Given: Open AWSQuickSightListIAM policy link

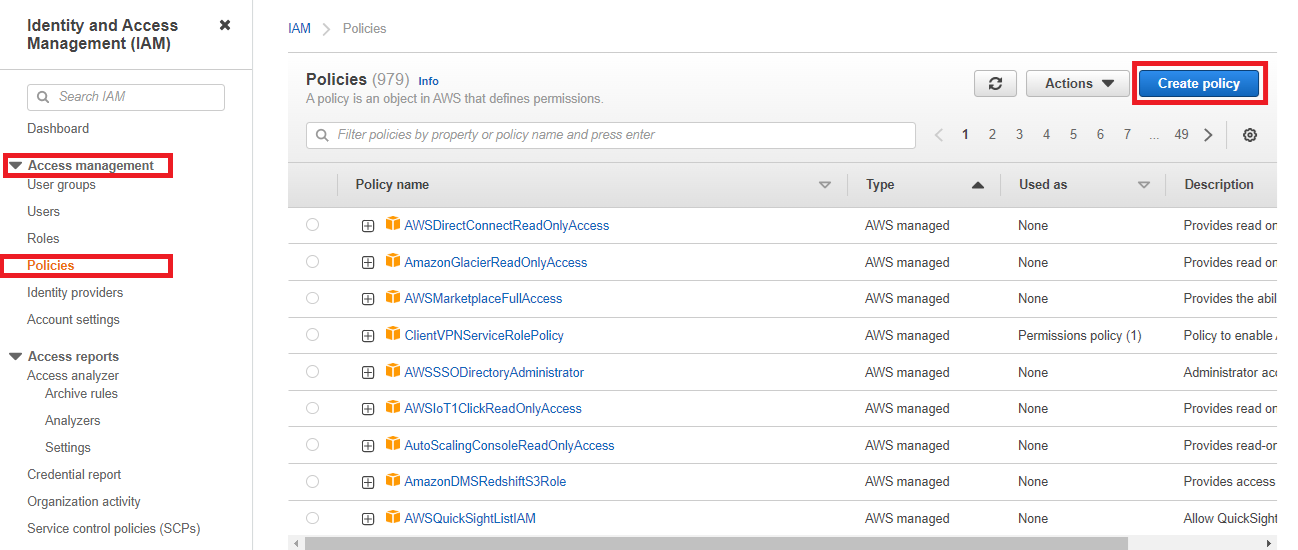Looking at the screenshot, I should coord(470,518).
